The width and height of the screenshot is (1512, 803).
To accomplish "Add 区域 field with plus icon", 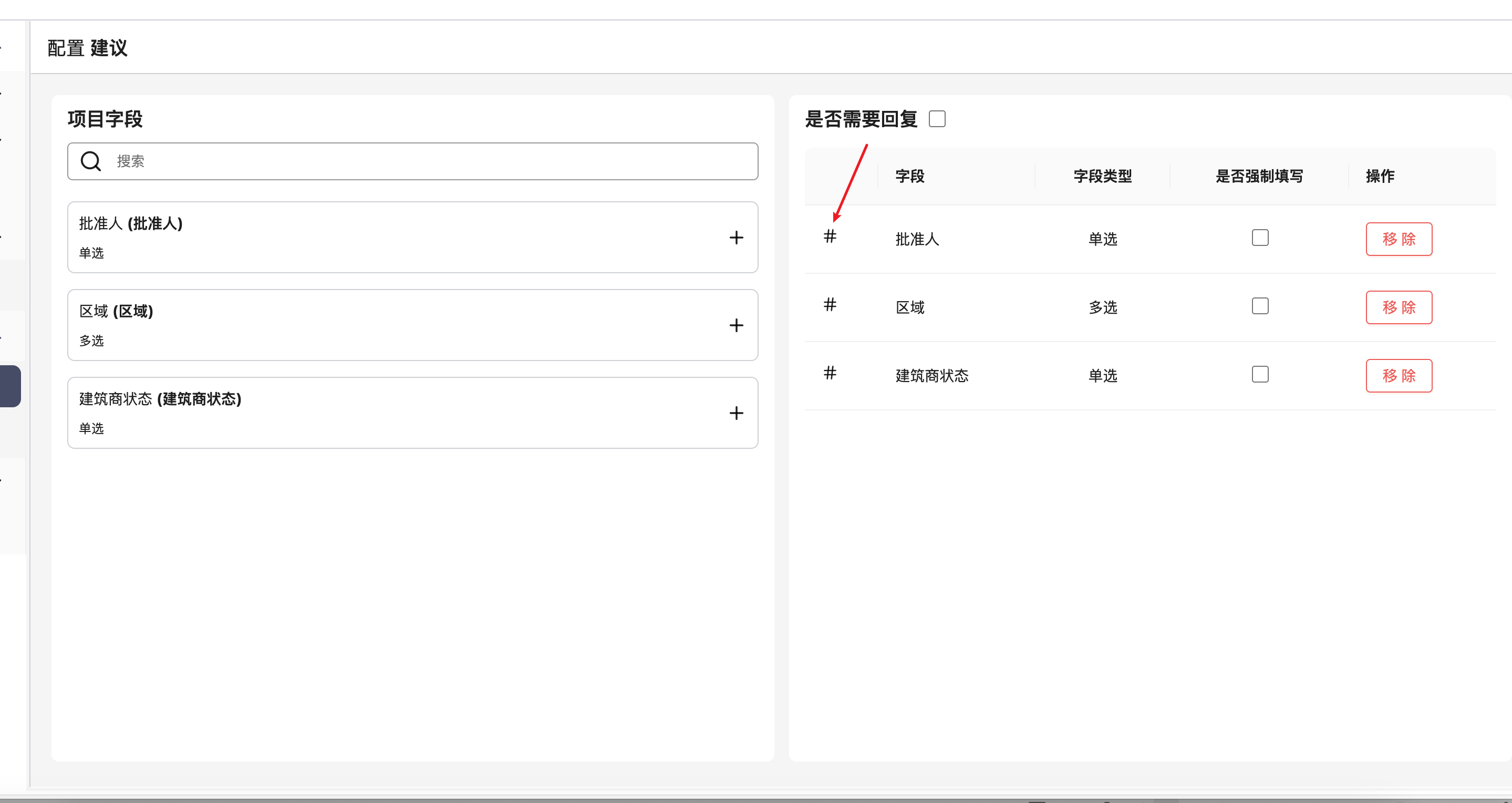I will point(736,325).
